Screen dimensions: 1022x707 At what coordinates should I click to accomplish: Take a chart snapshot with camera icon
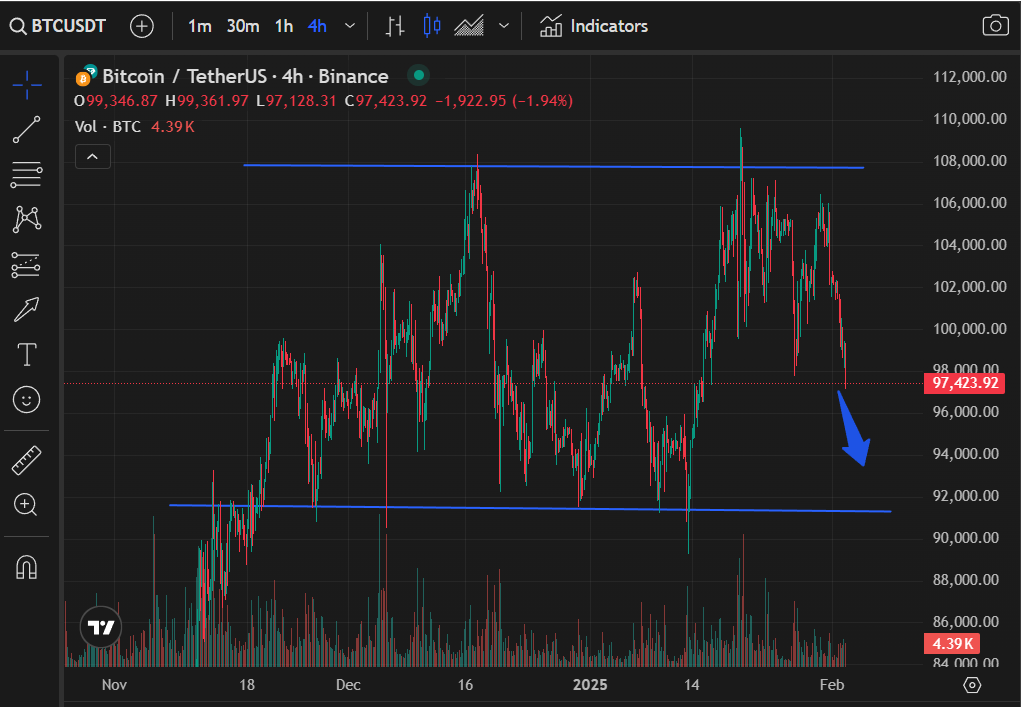tap(995, 26)
